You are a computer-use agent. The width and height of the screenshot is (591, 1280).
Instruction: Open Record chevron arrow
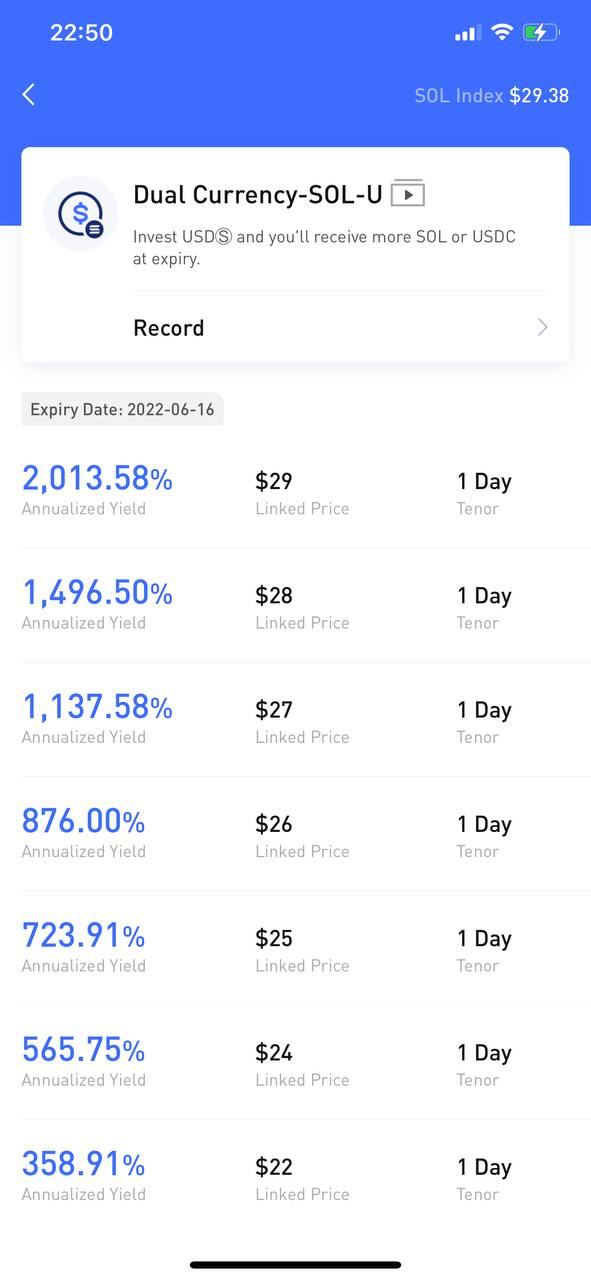pos(542,327)
